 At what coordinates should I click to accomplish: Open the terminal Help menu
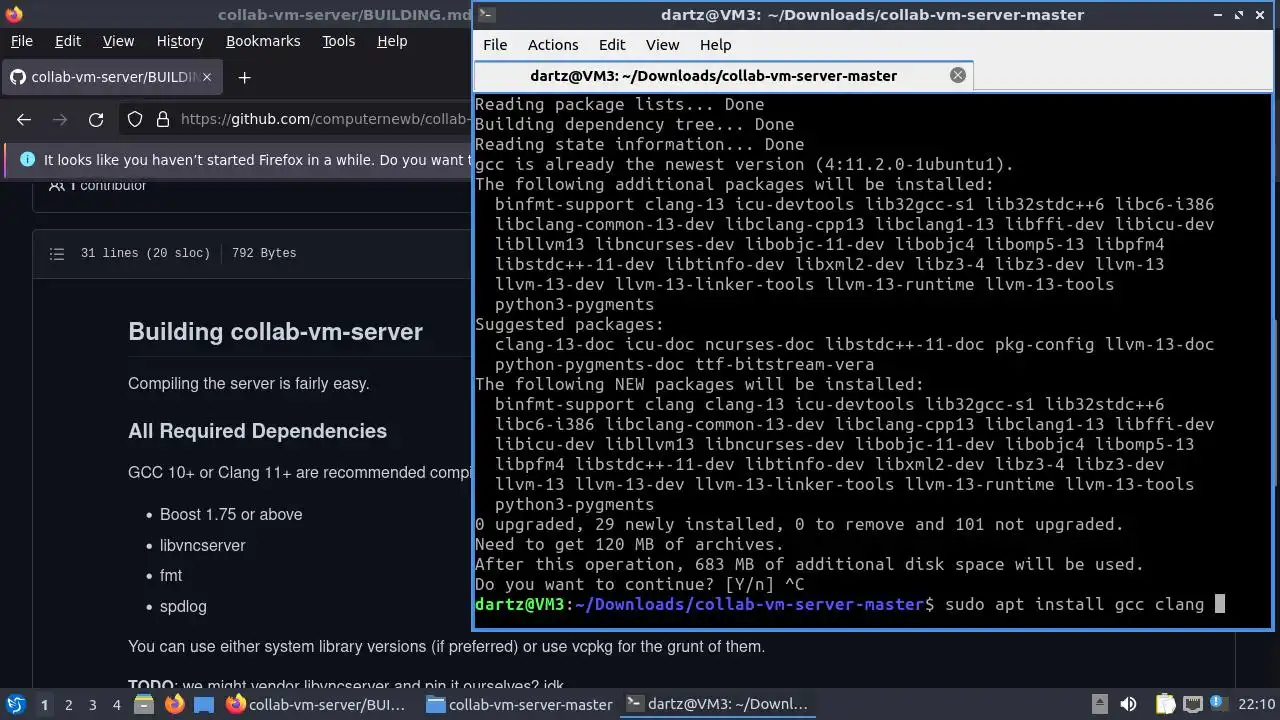pos(715,45)
